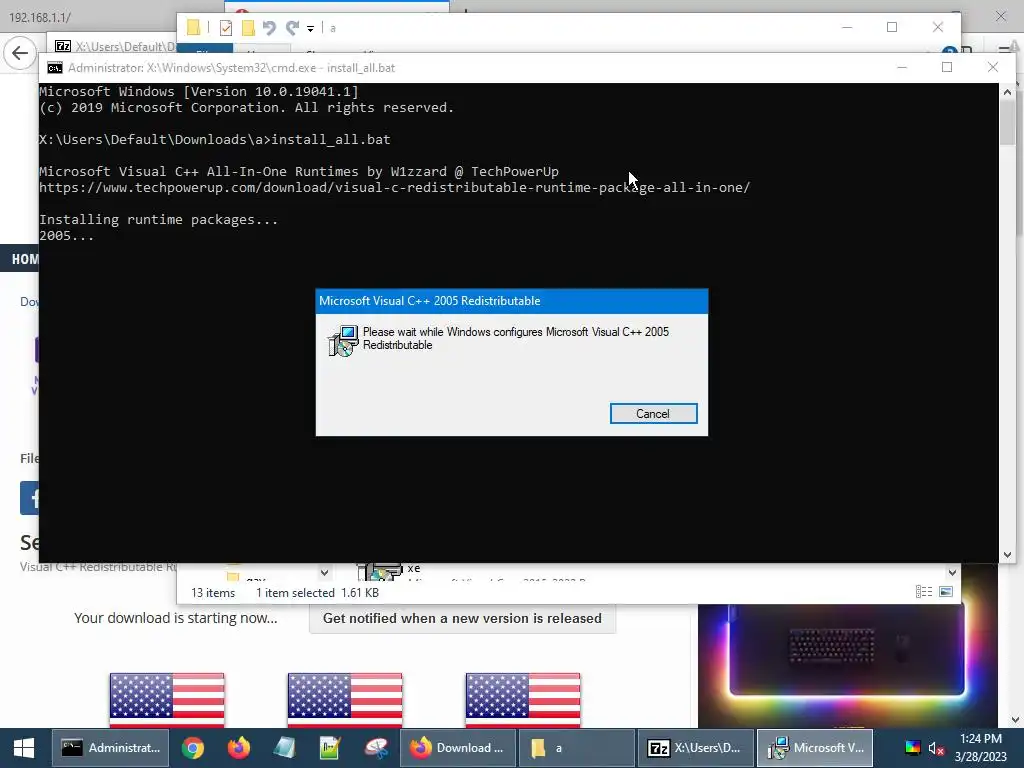Click the browser back arrow button
The height and width of the screenshot is (768, 1024).
point(20,53)
